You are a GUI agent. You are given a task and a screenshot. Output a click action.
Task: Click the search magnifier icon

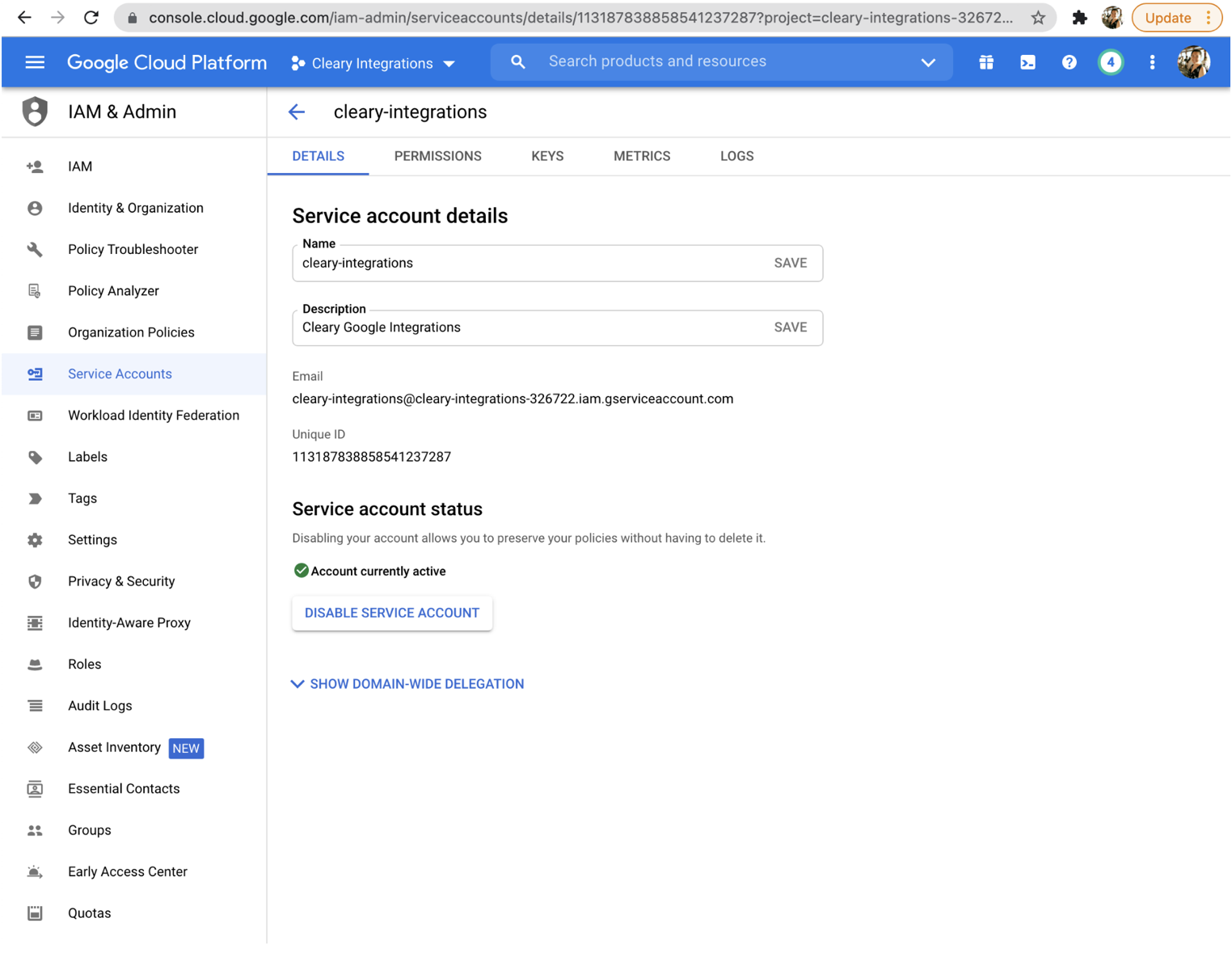click(x=518, y=62)
